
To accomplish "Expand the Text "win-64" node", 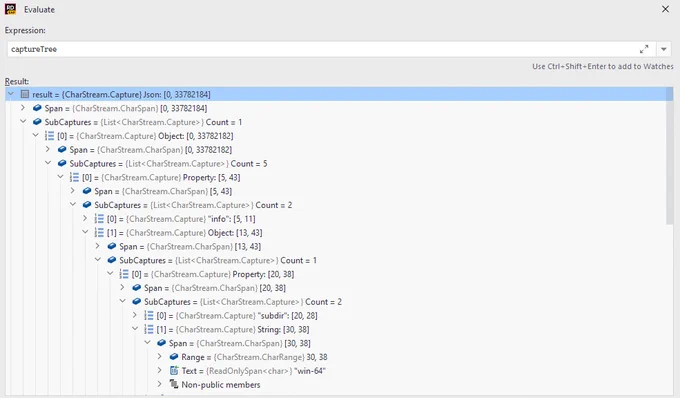I will [x=160, y=370].
